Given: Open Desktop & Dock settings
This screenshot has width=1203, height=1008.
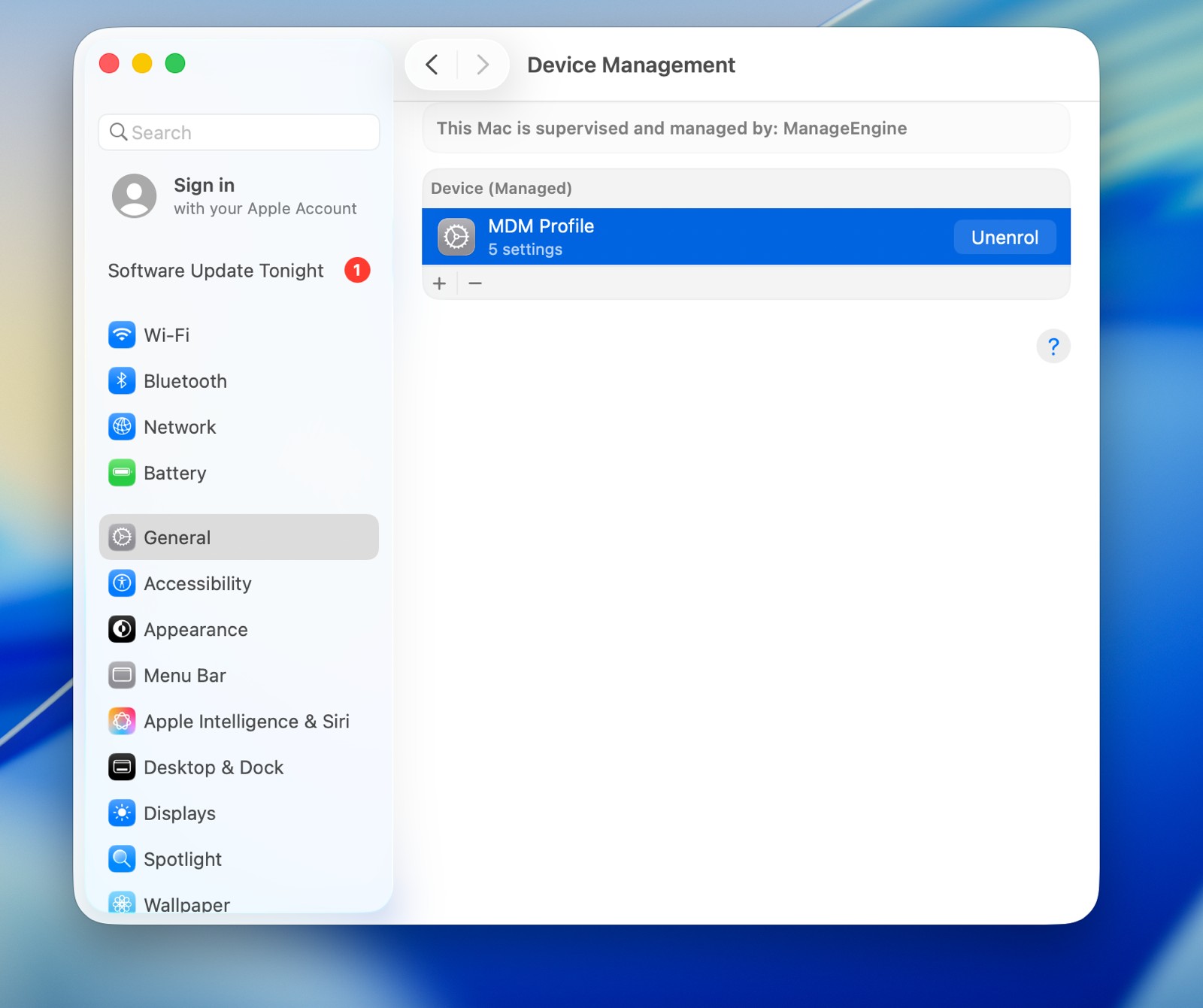Looking at the screenshot, I should click(214, 767).
